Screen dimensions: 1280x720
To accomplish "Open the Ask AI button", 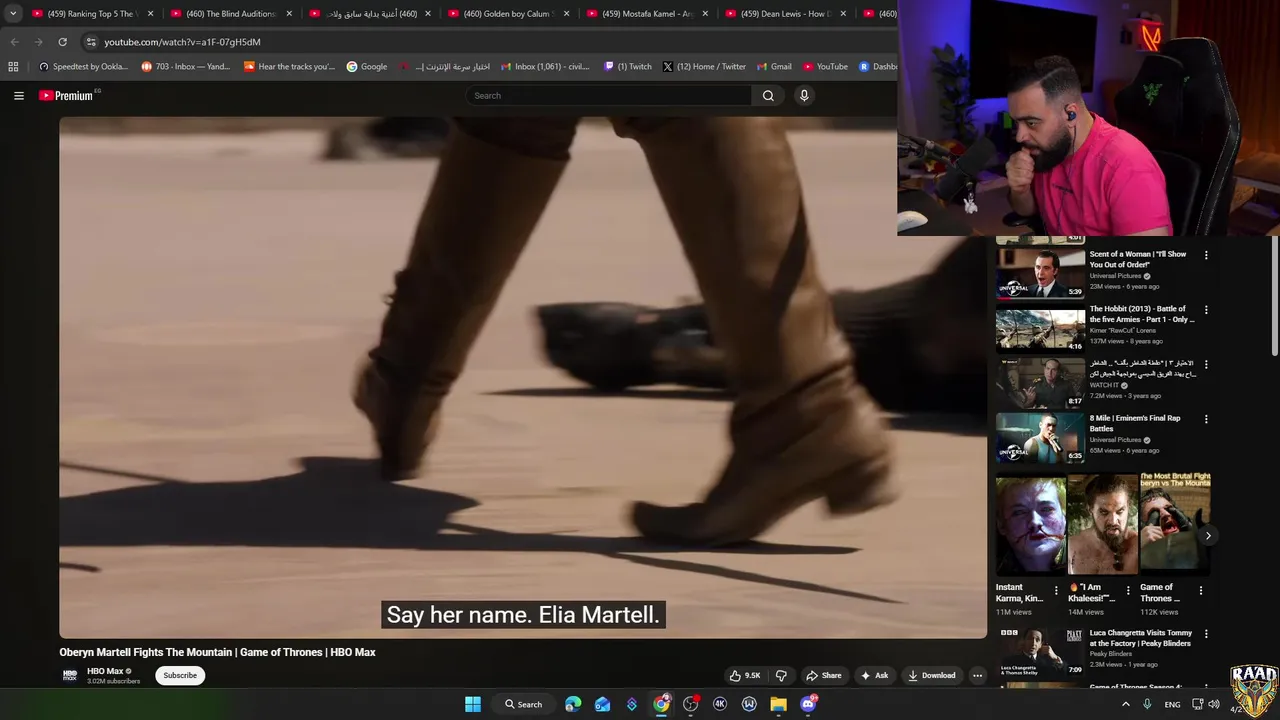I will (x=874, y=675).
